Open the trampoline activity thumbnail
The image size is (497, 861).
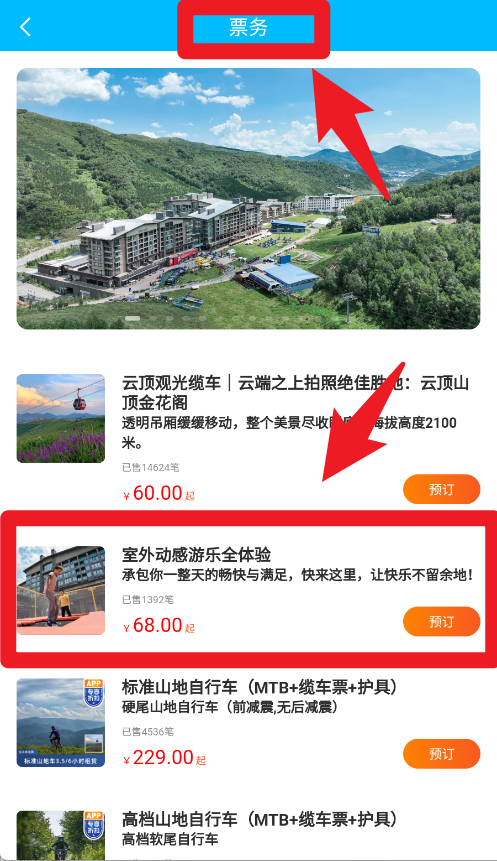(60, 590)
